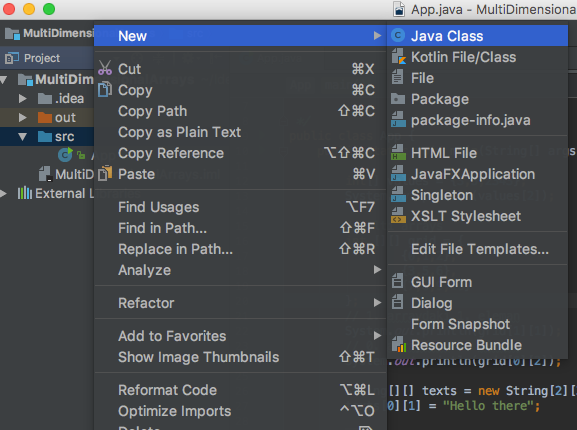Expand External Libraries node arrow
The height and width of the screenshot is (430, 577).
pyautogui.click(x=3, y=193)
